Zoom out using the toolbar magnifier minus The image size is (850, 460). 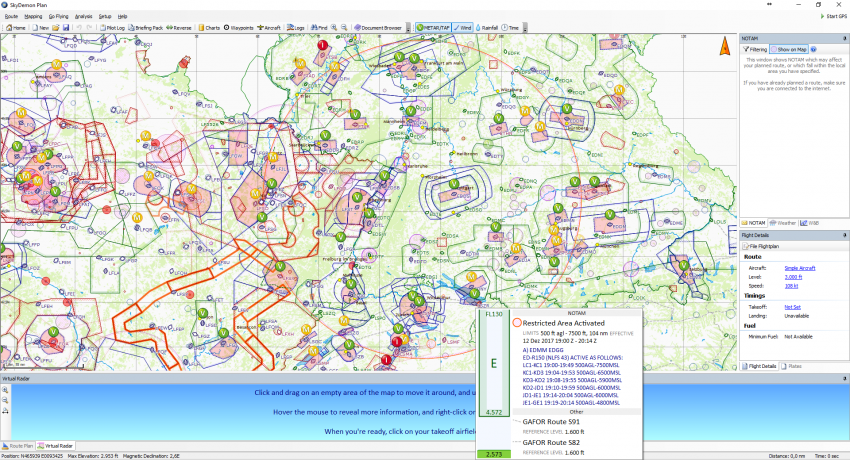point(344,28)
